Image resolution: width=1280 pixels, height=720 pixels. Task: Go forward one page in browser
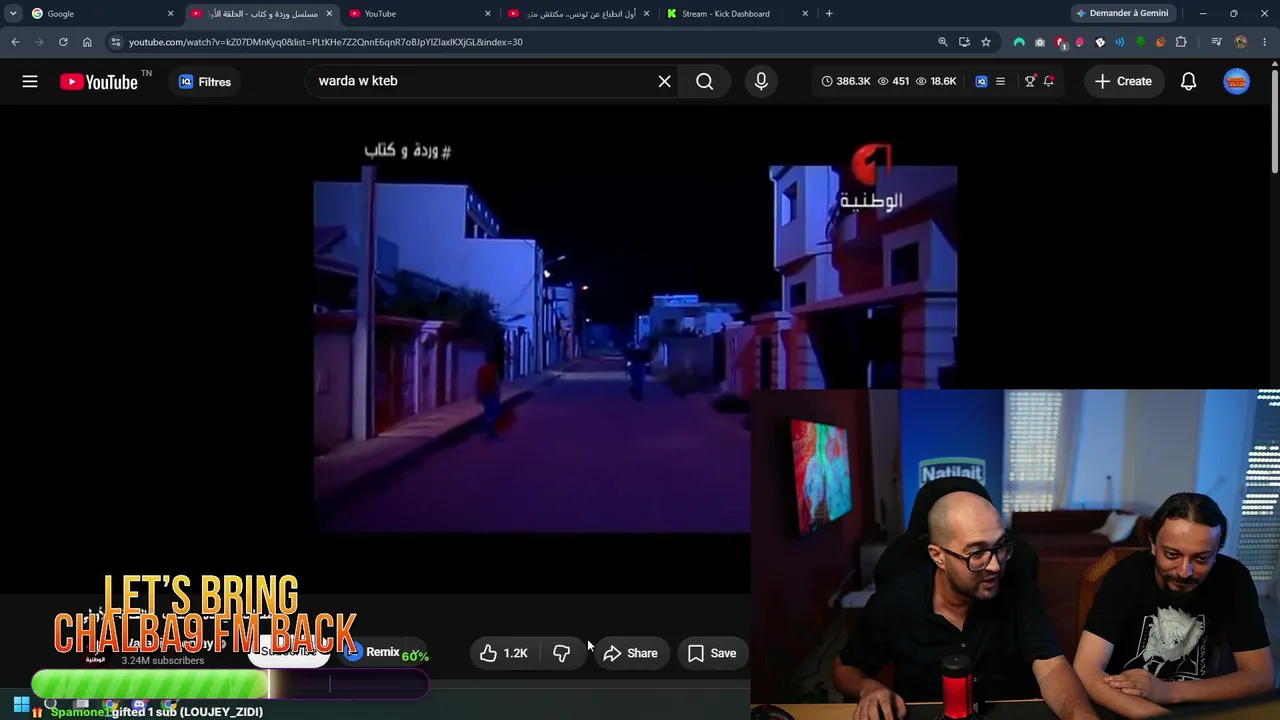[x=39, y=42]
